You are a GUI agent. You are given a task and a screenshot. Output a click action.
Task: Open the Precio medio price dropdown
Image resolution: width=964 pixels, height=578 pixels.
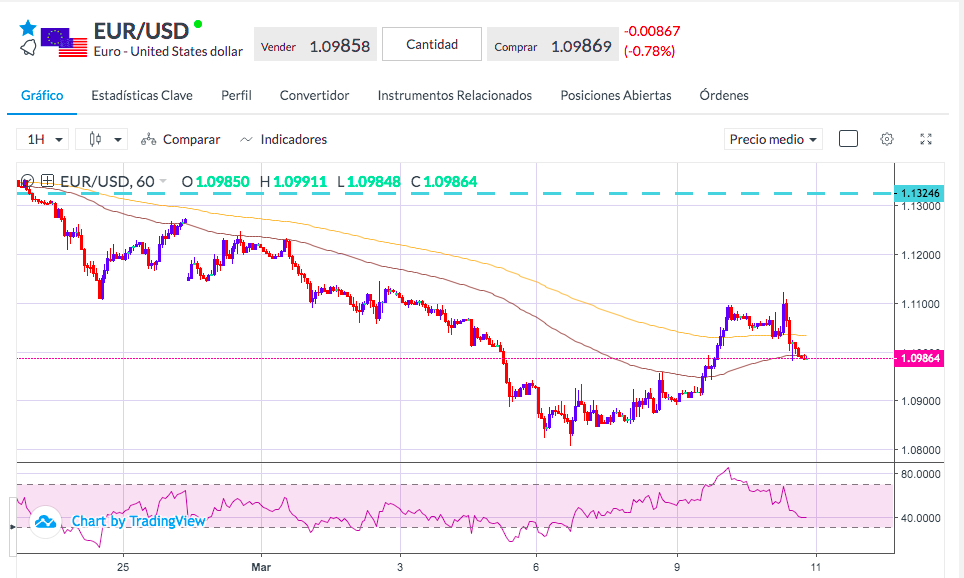(x=773, y=140)
